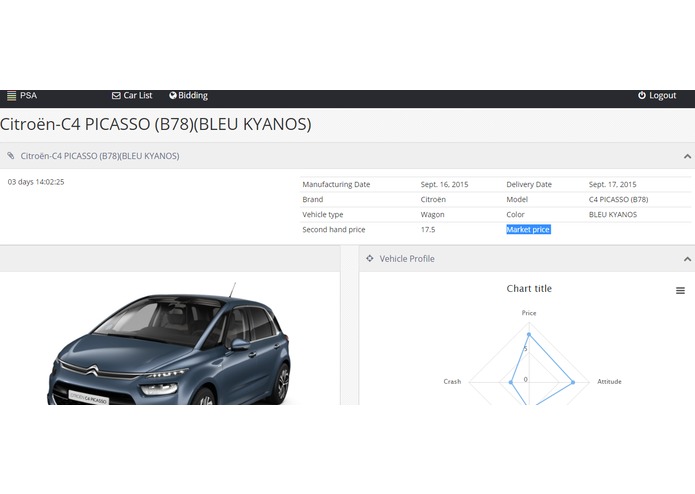Viewport: 695px width, 494px height.
Task: Click the globe icon beside Bidding
Action: pyautogui.click(x=173, y=95)
